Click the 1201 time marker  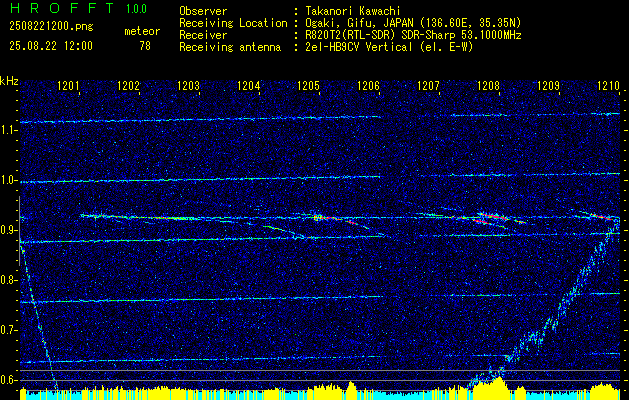68,85
